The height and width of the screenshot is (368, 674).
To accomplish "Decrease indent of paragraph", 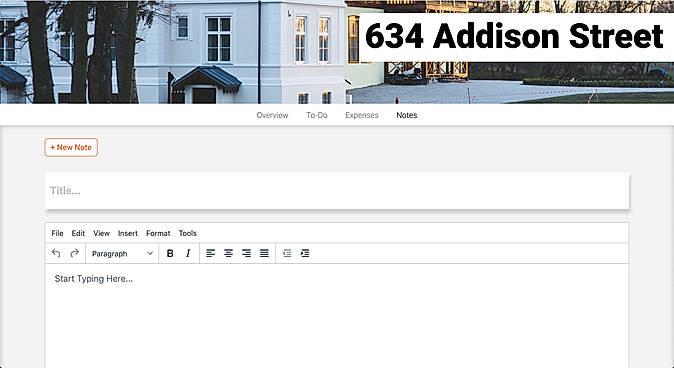I will pos(287,253).
